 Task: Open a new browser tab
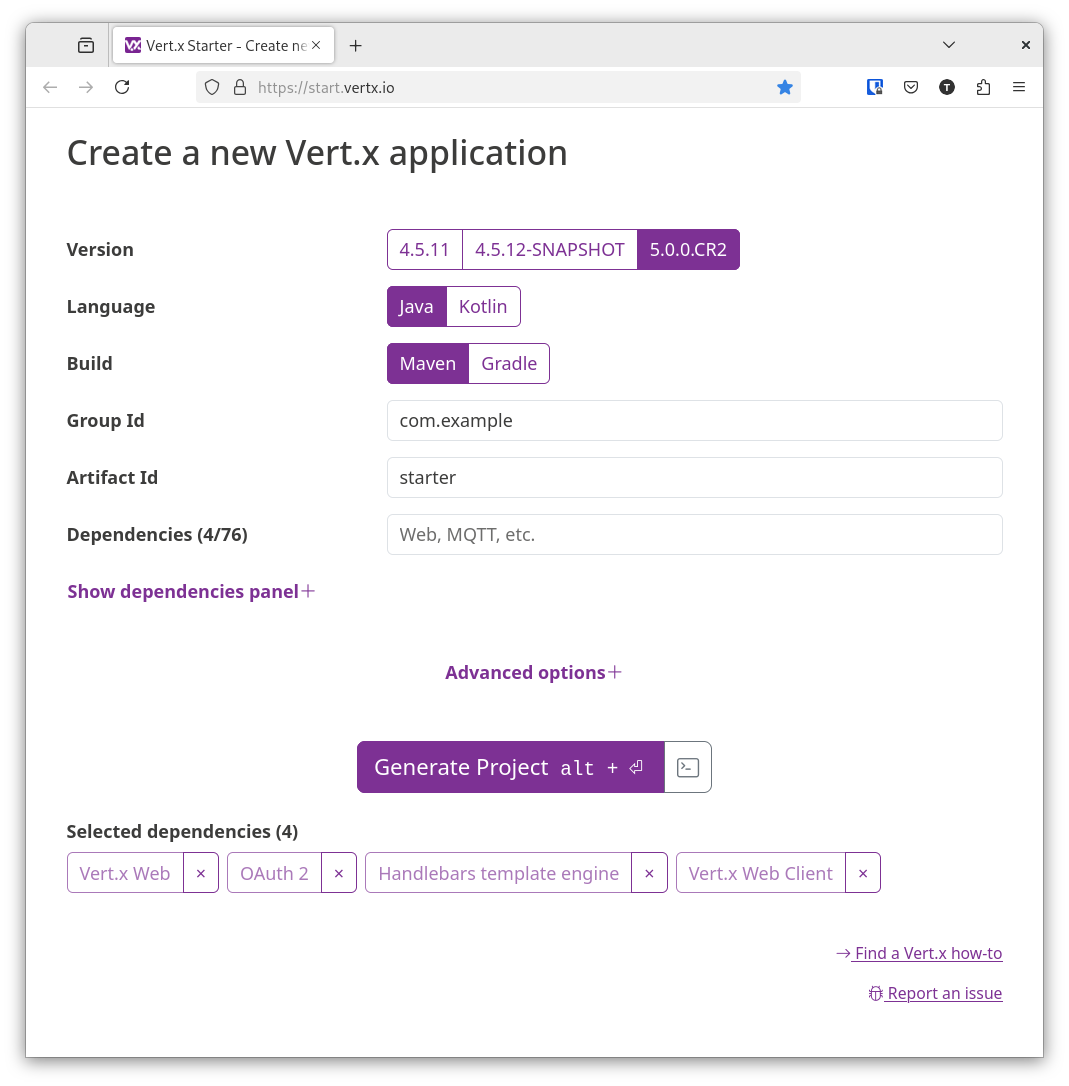click(355, 45)
